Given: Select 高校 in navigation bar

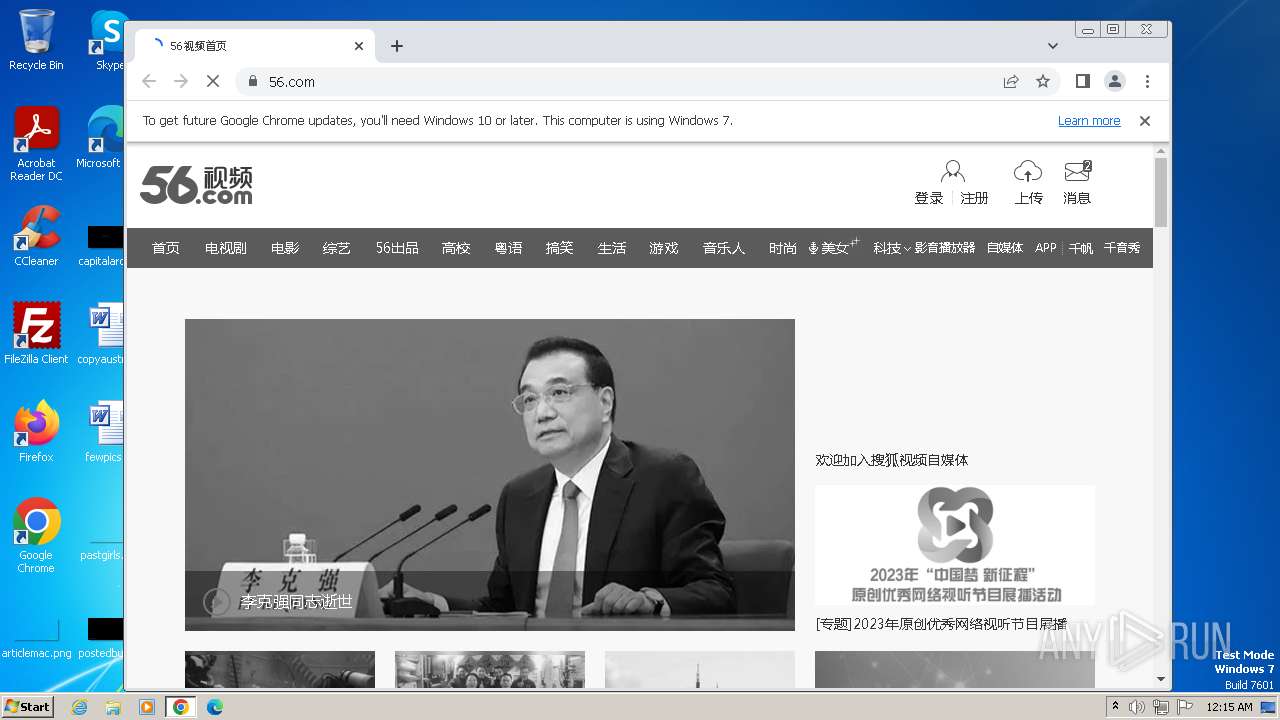Looking at the screenshot, I should [456, 248].
